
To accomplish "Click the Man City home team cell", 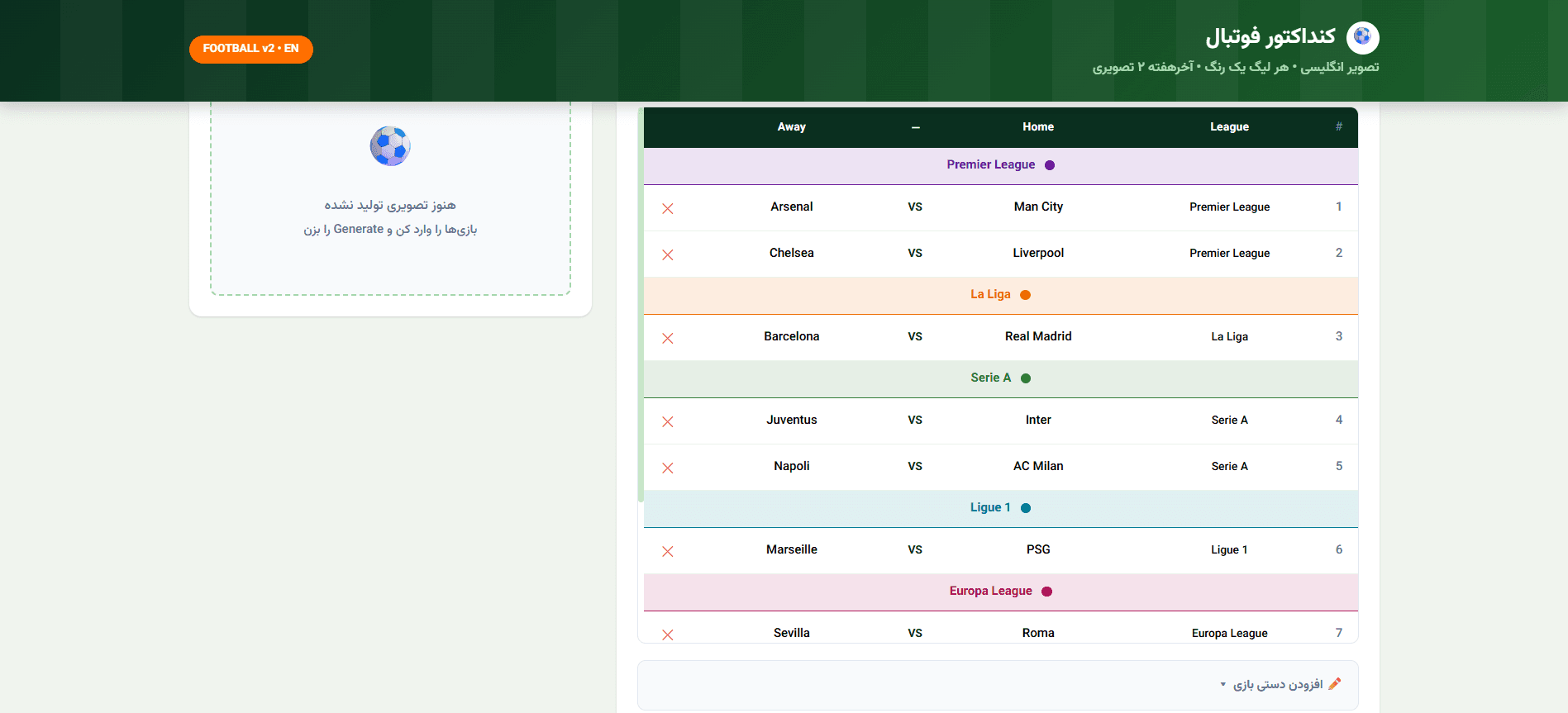I will 1038,207.
